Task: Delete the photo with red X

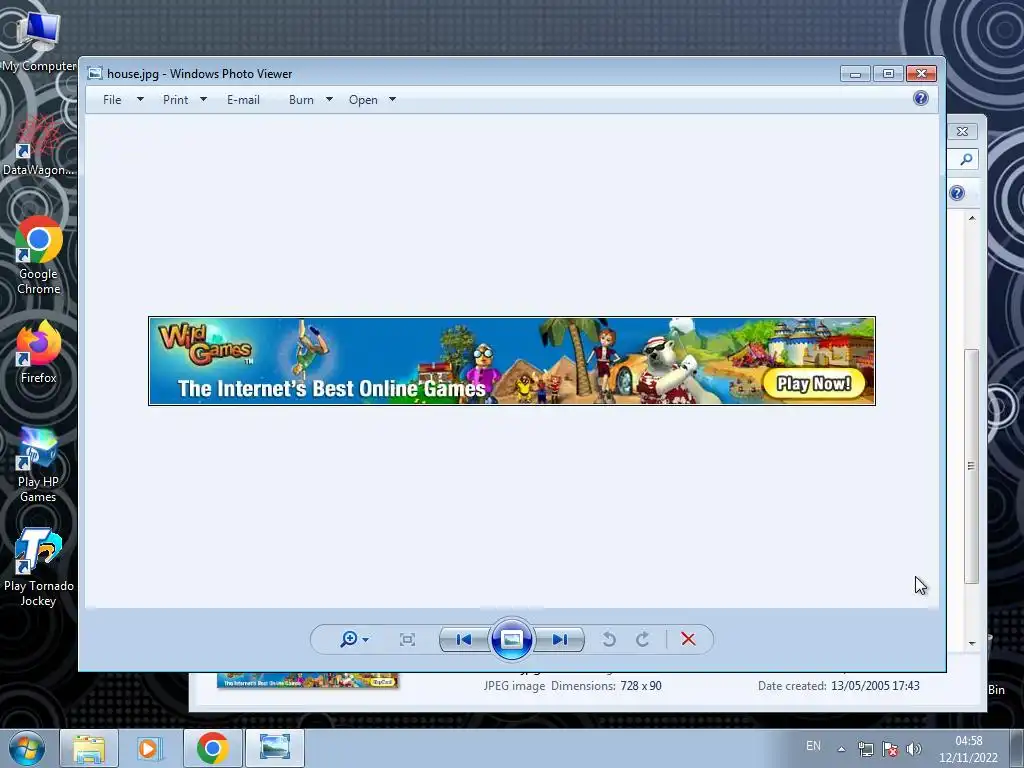Action: pyautogui.click(x=688, y=639)
